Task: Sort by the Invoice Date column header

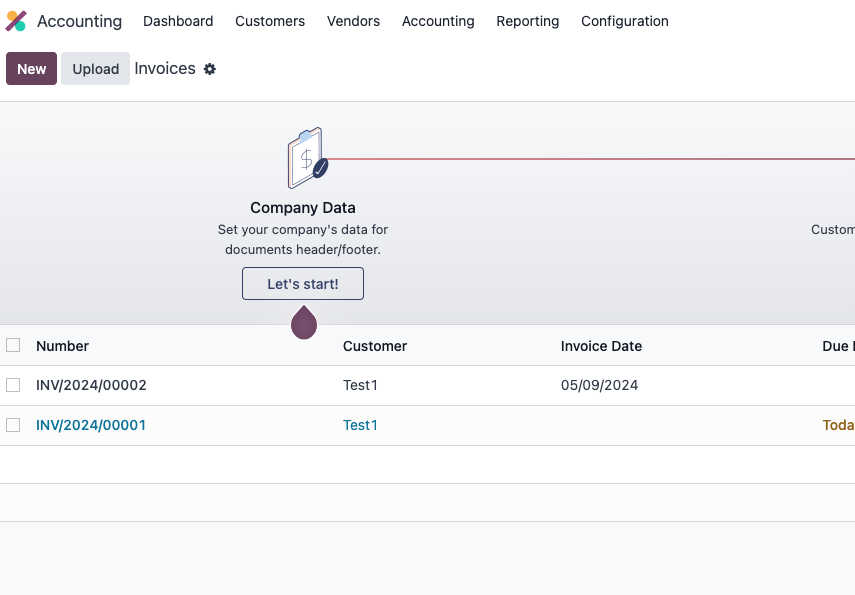Action: (601, 346)
